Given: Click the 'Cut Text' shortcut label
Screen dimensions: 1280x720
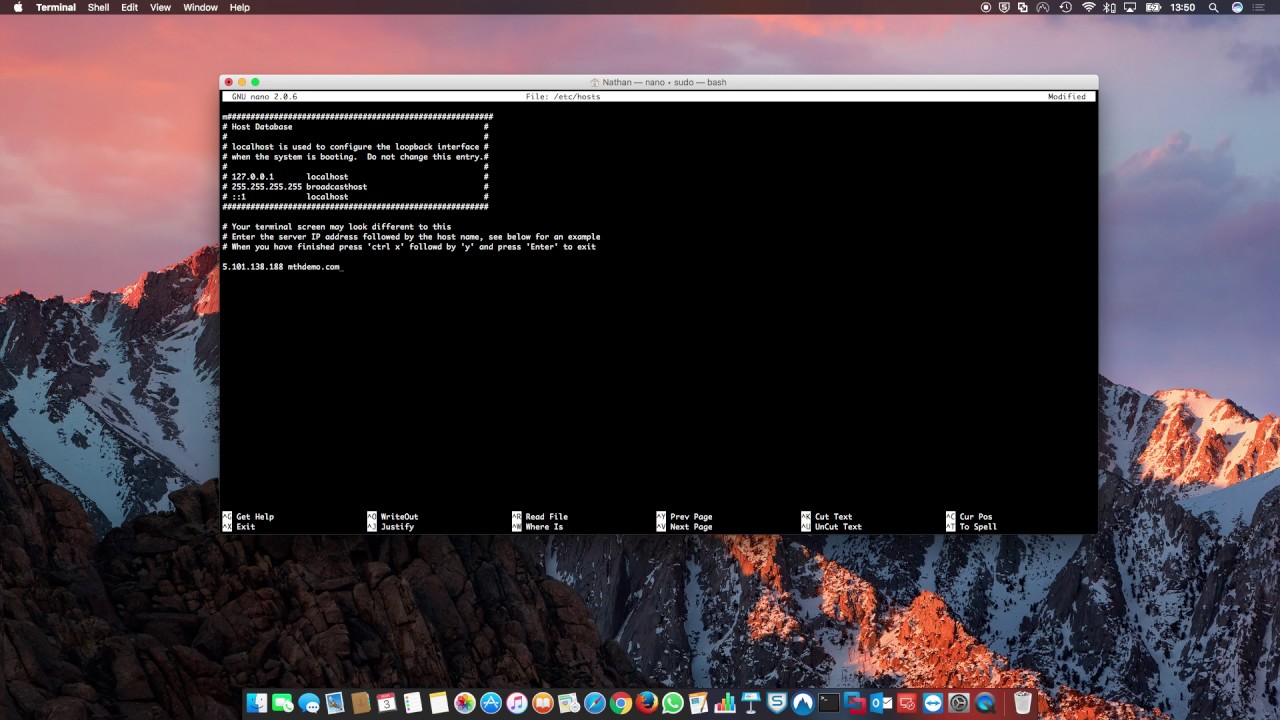Looking at the screenshot, I should (x=834, y=517).
